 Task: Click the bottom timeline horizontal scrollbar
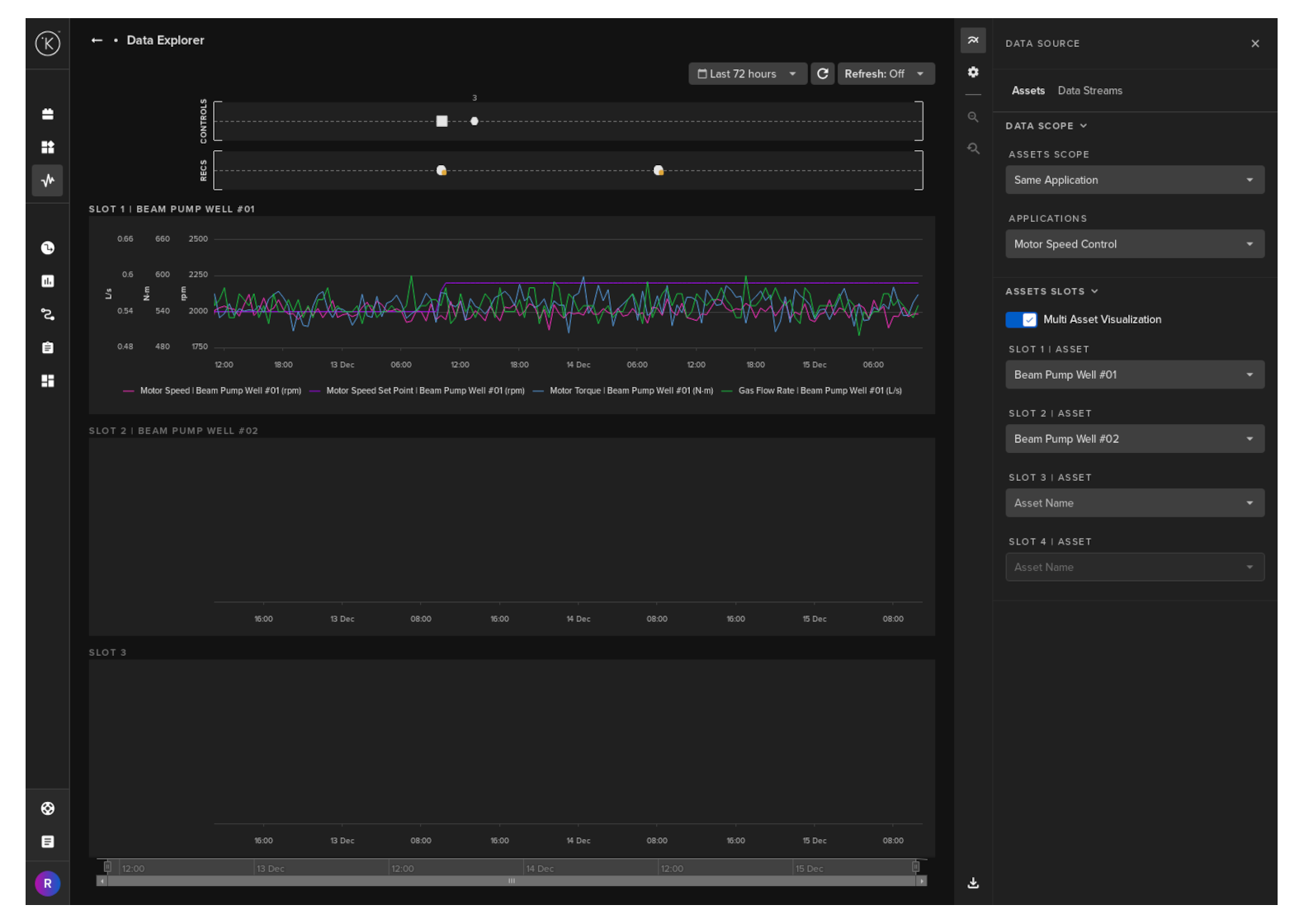pyautogui.click(x=512, y=881)
